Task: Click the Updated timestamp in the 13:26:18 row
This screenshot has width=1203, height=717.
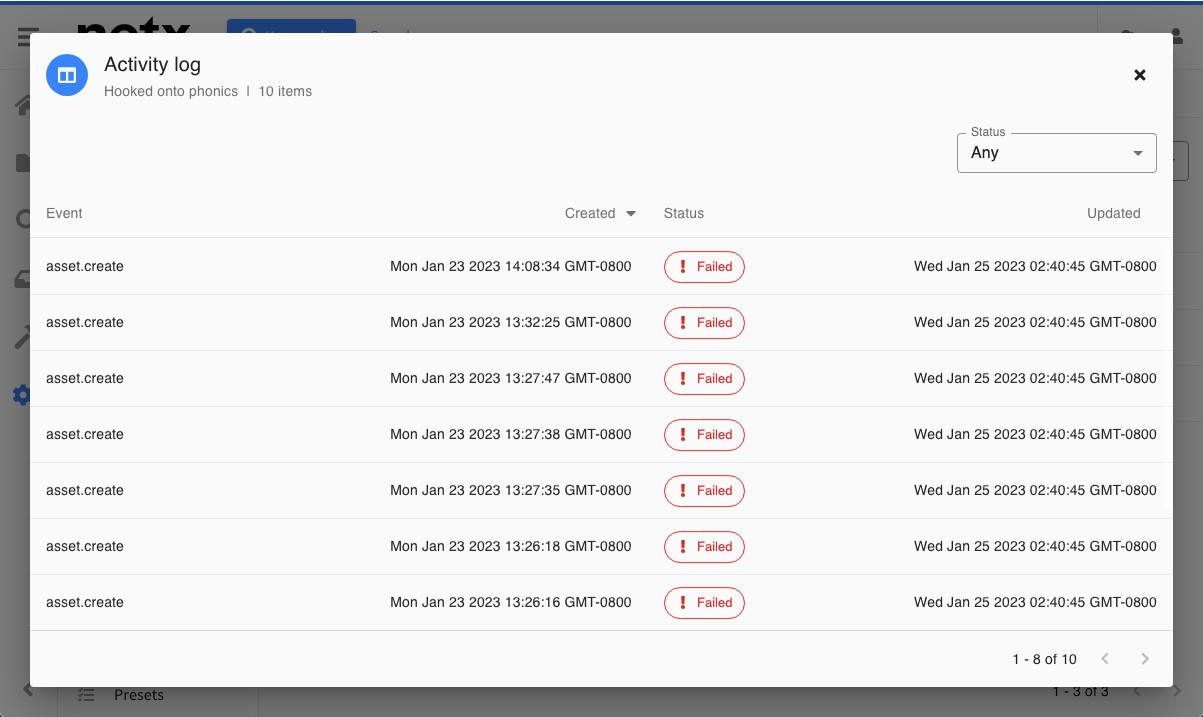Action: tap(1035, 547)
